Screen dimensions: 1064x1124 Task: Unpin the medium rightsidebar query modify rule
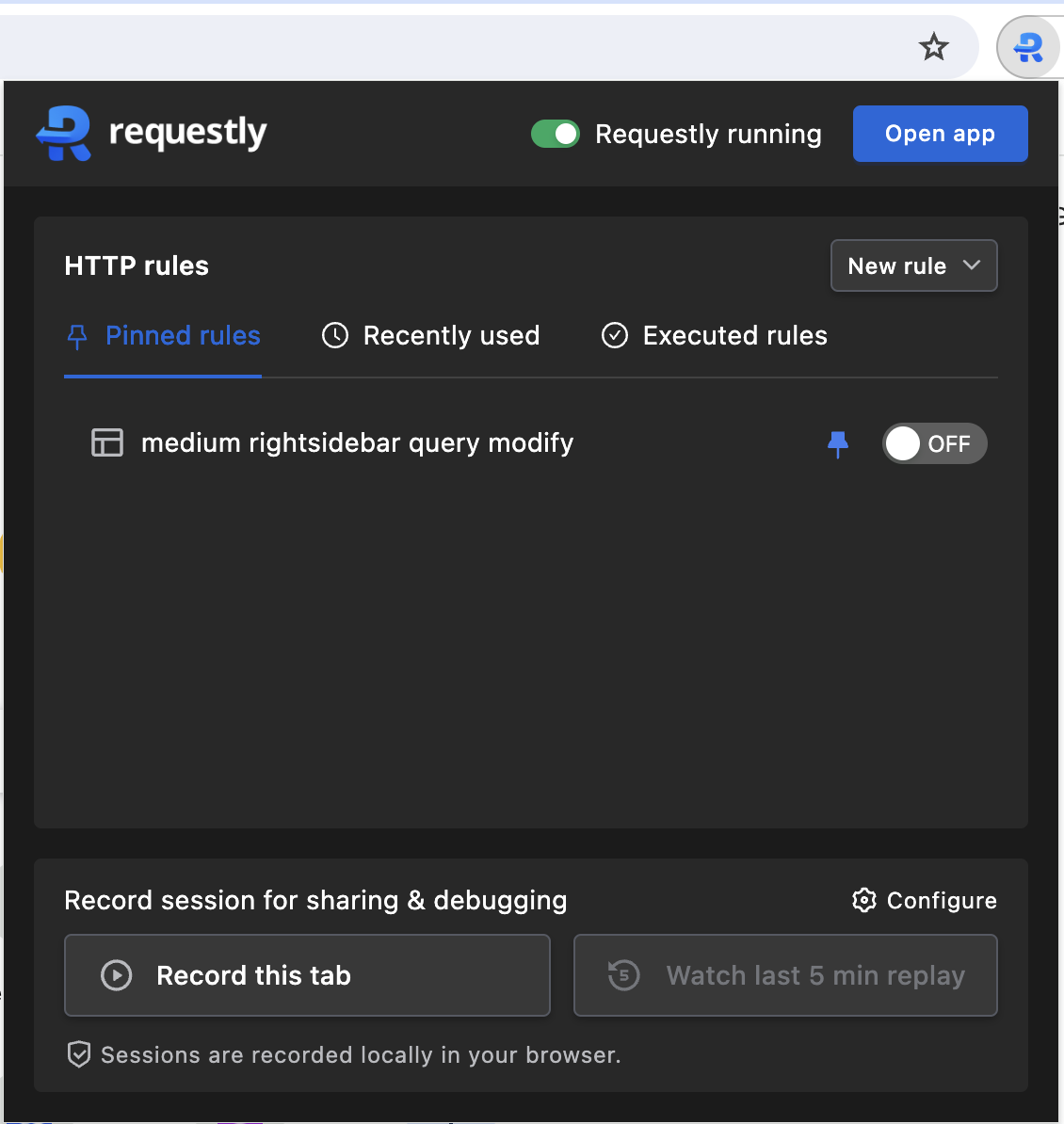pyautogui.click(x=838, y=443)
